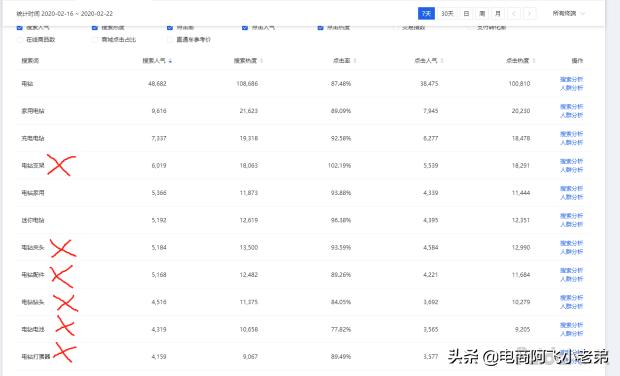
Task: Select the 电钻家用 keyword cell
Action: [33, 193]
